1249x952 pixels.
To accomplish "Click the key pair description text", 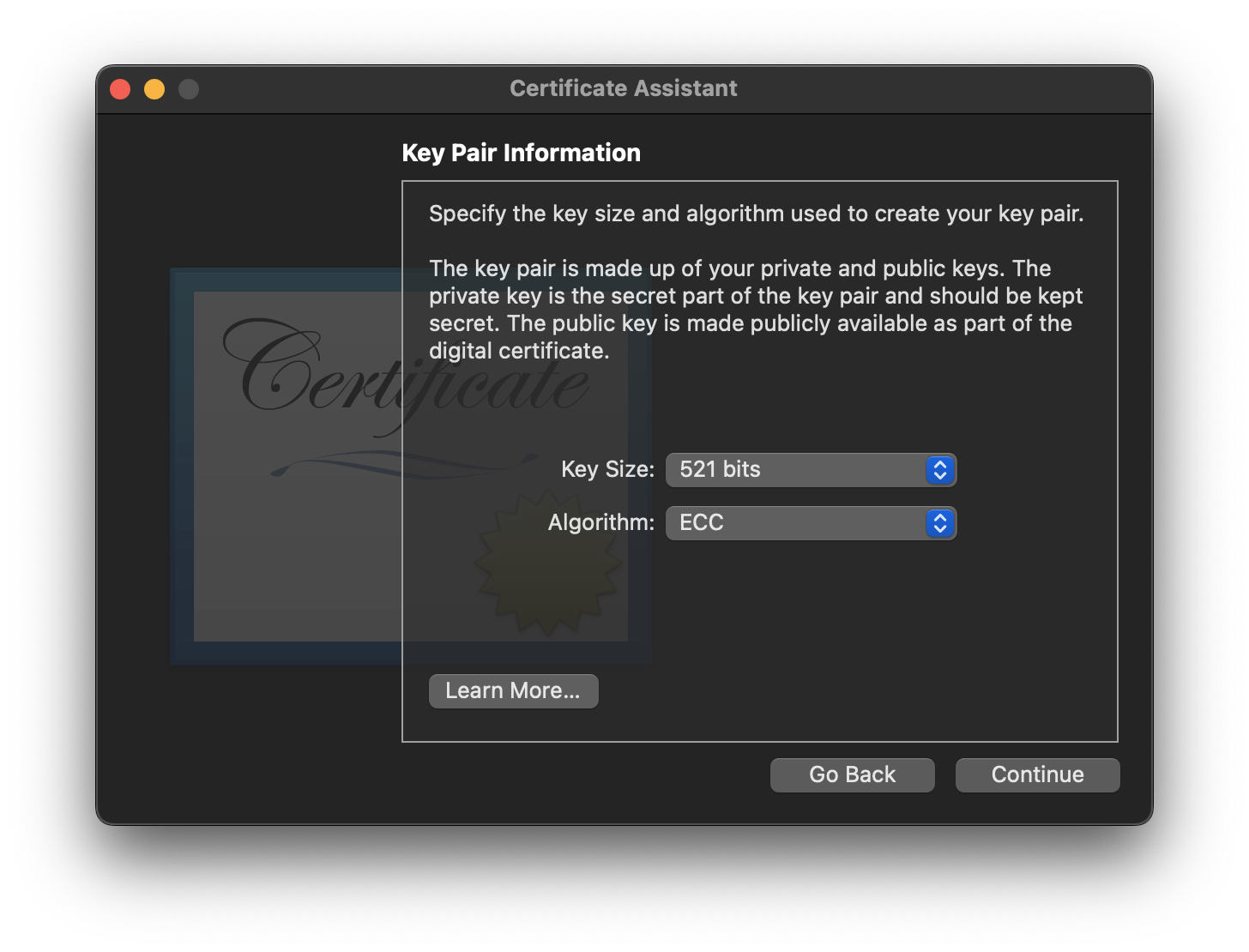I will coord(755,309).
